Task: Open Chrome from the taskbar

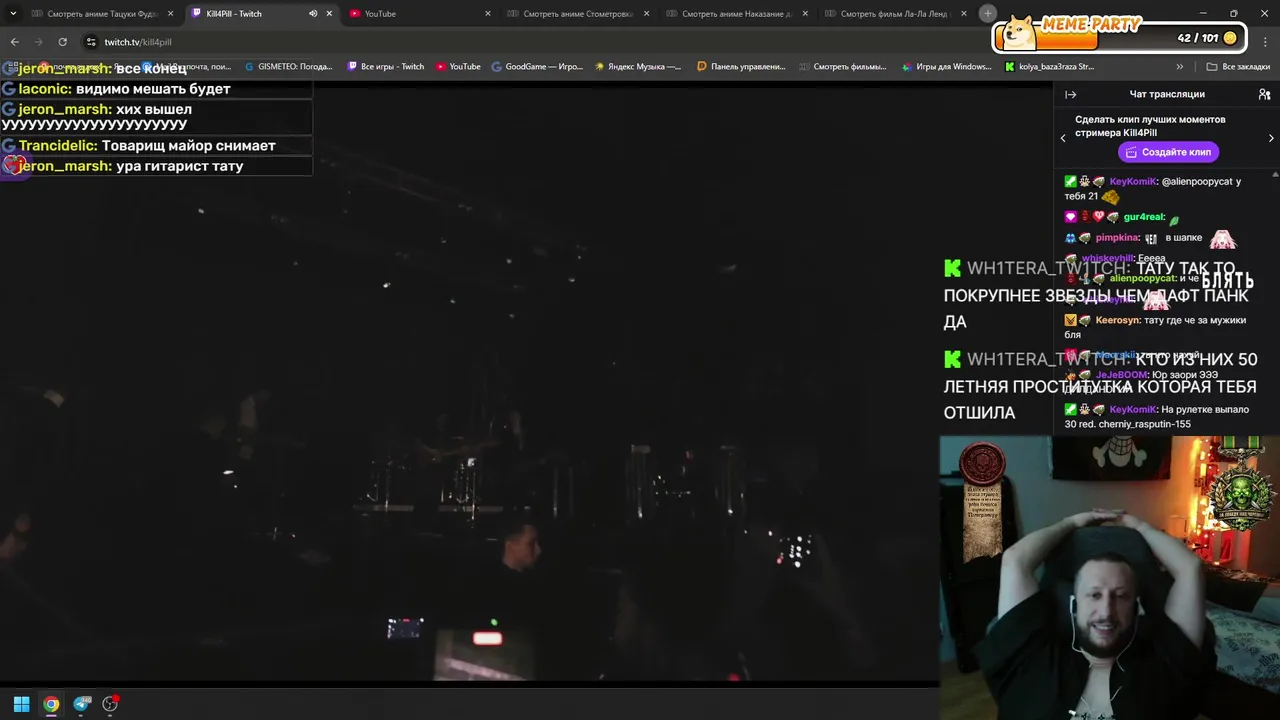Action: [x=51, y=704]
